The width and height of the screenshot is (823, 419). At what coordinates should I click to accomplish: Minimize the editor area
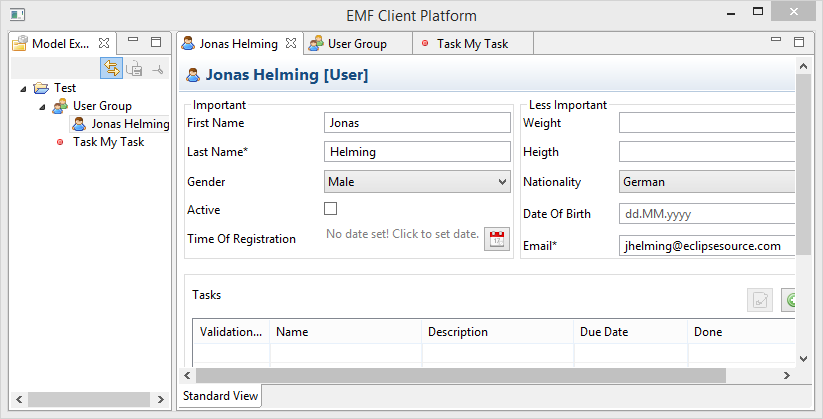click(x=776, y=39)
